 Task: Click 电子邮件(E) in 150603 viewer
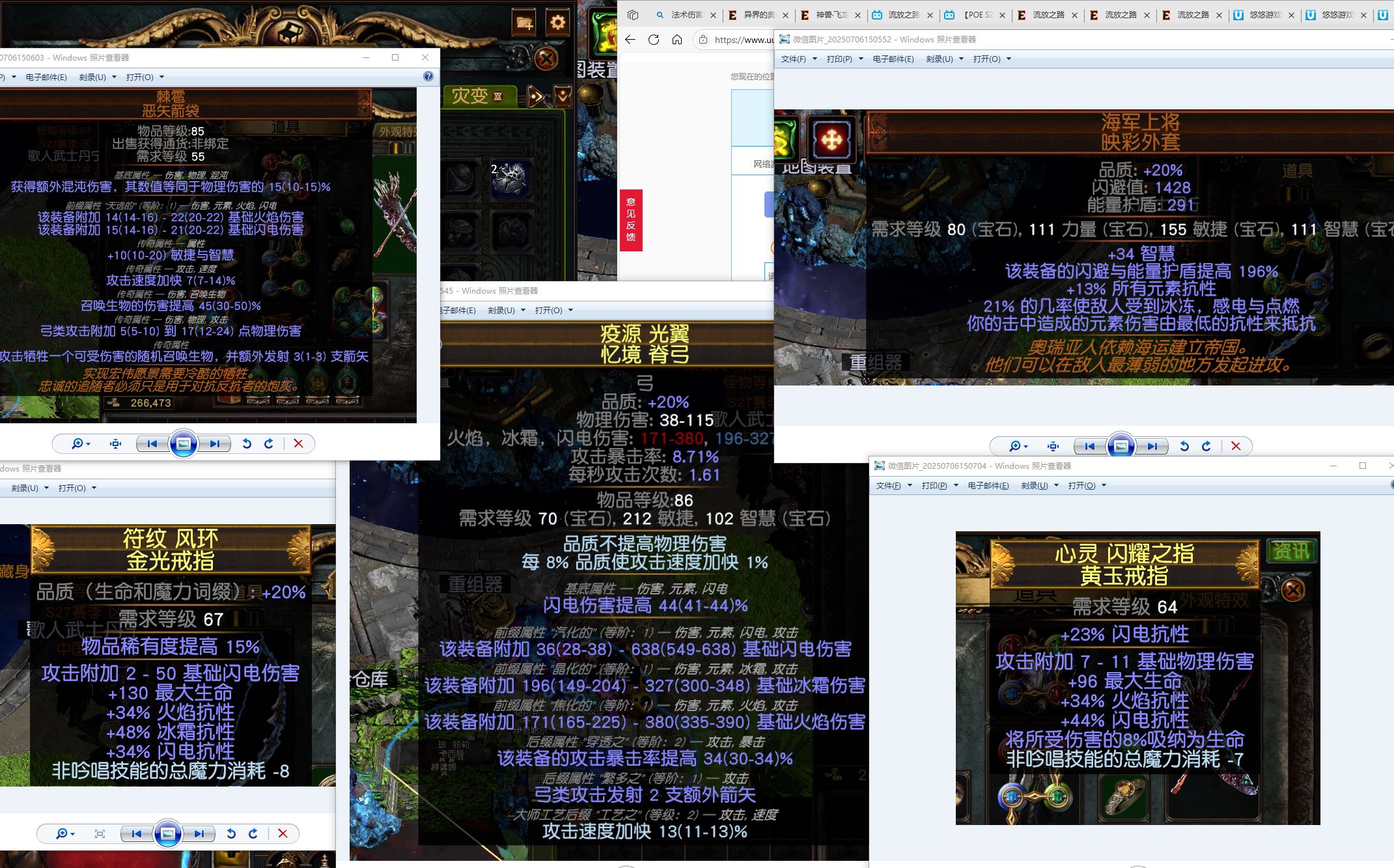(x=46, y=77)
